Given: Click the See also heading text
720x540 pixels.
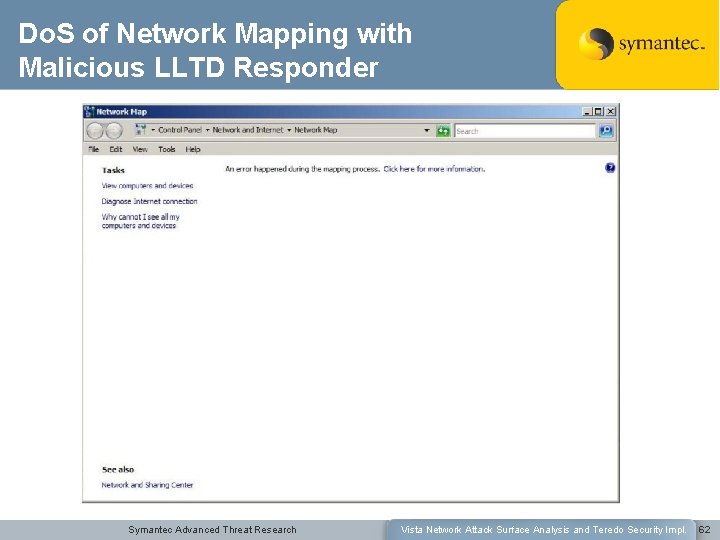Looking at the screenshot, I should [x=118, y=469].
